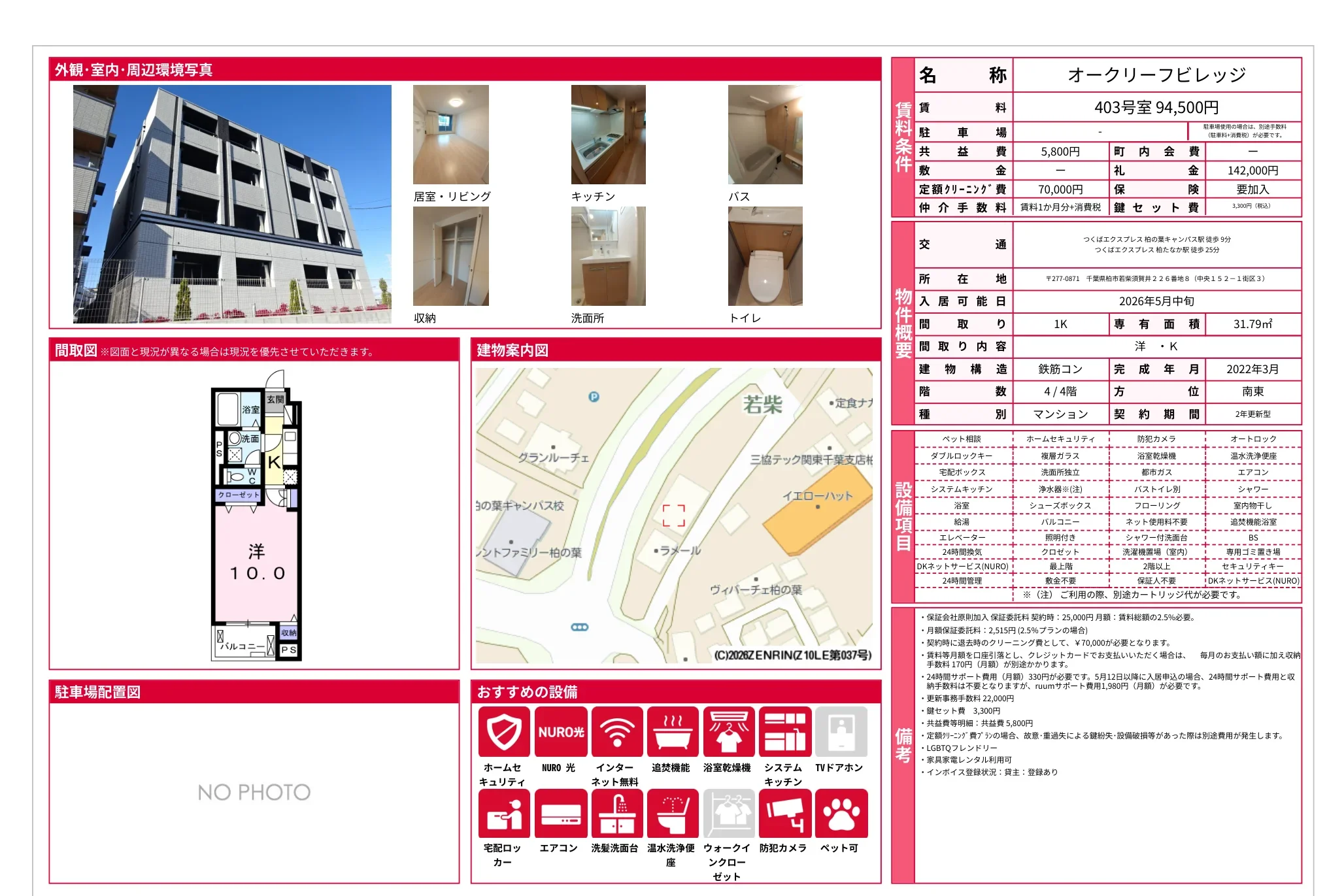Click the warm-water toilet seat icon
Image resolution: width=1344 pixels, height=896 pixels.
pyautogui.click(x=673, y=813)
